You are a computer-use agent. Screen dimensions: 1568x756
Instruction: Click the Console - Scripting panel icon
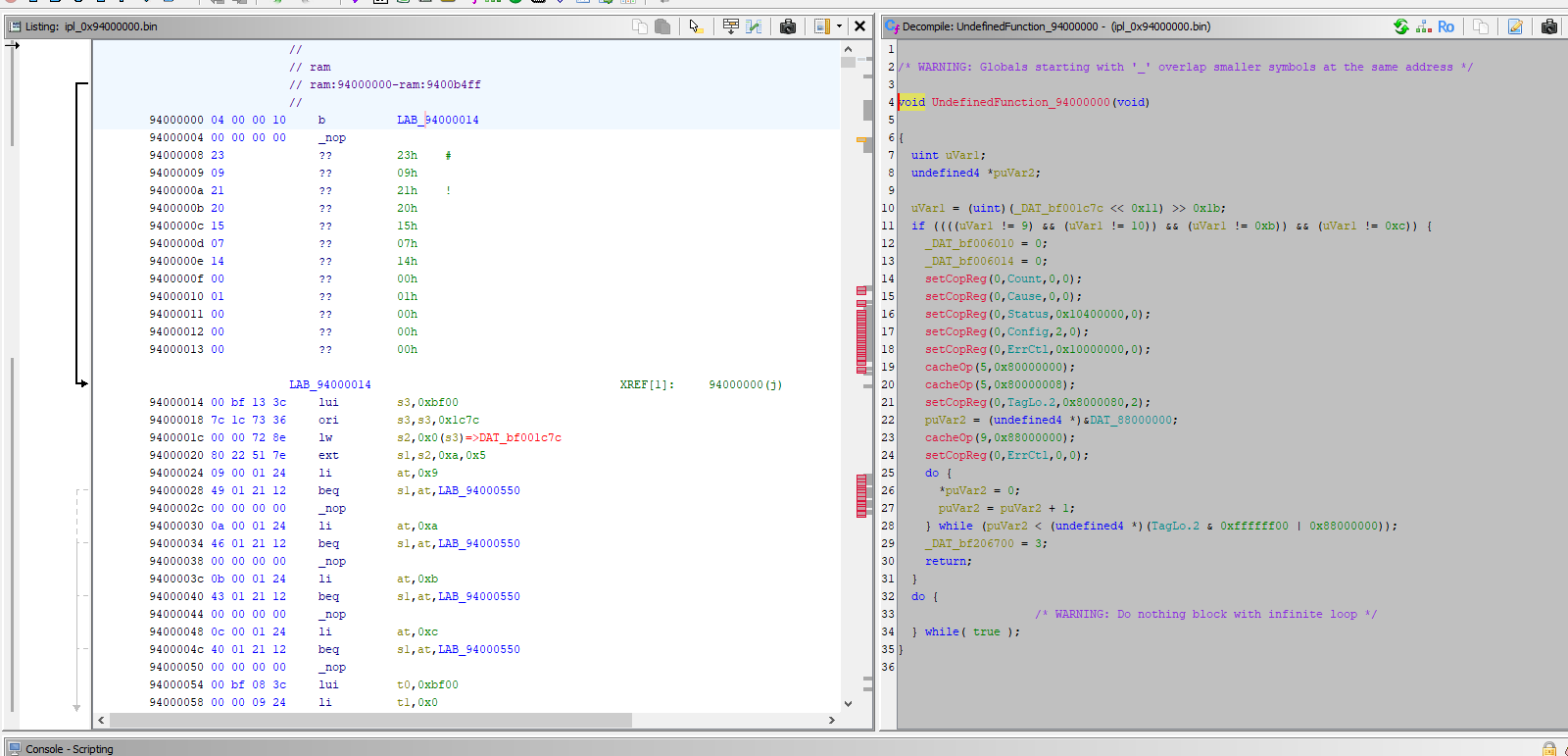[x=15, y=748]
